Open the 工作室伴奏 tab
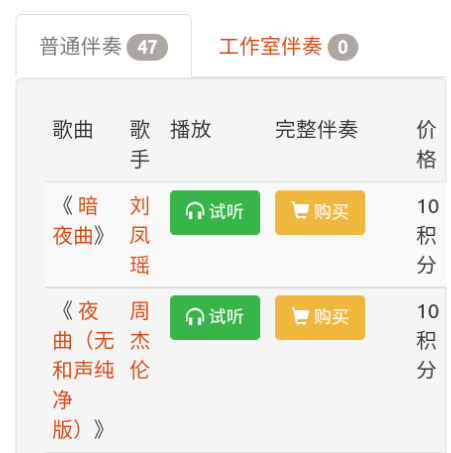451x453 pixels. tap(288, 46)
